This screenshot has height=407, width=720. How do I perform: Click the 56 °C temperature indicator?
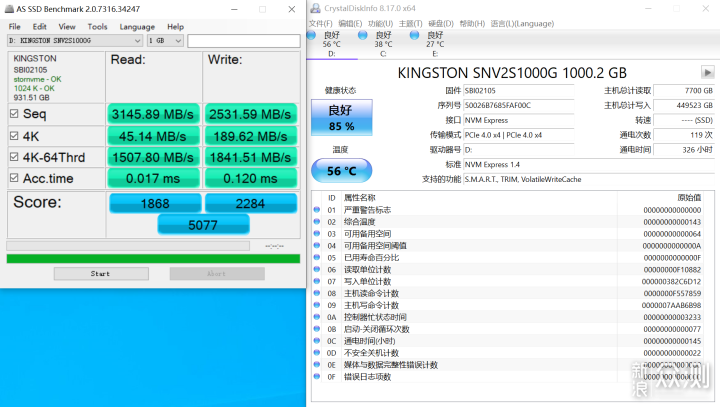coord(340,170)
